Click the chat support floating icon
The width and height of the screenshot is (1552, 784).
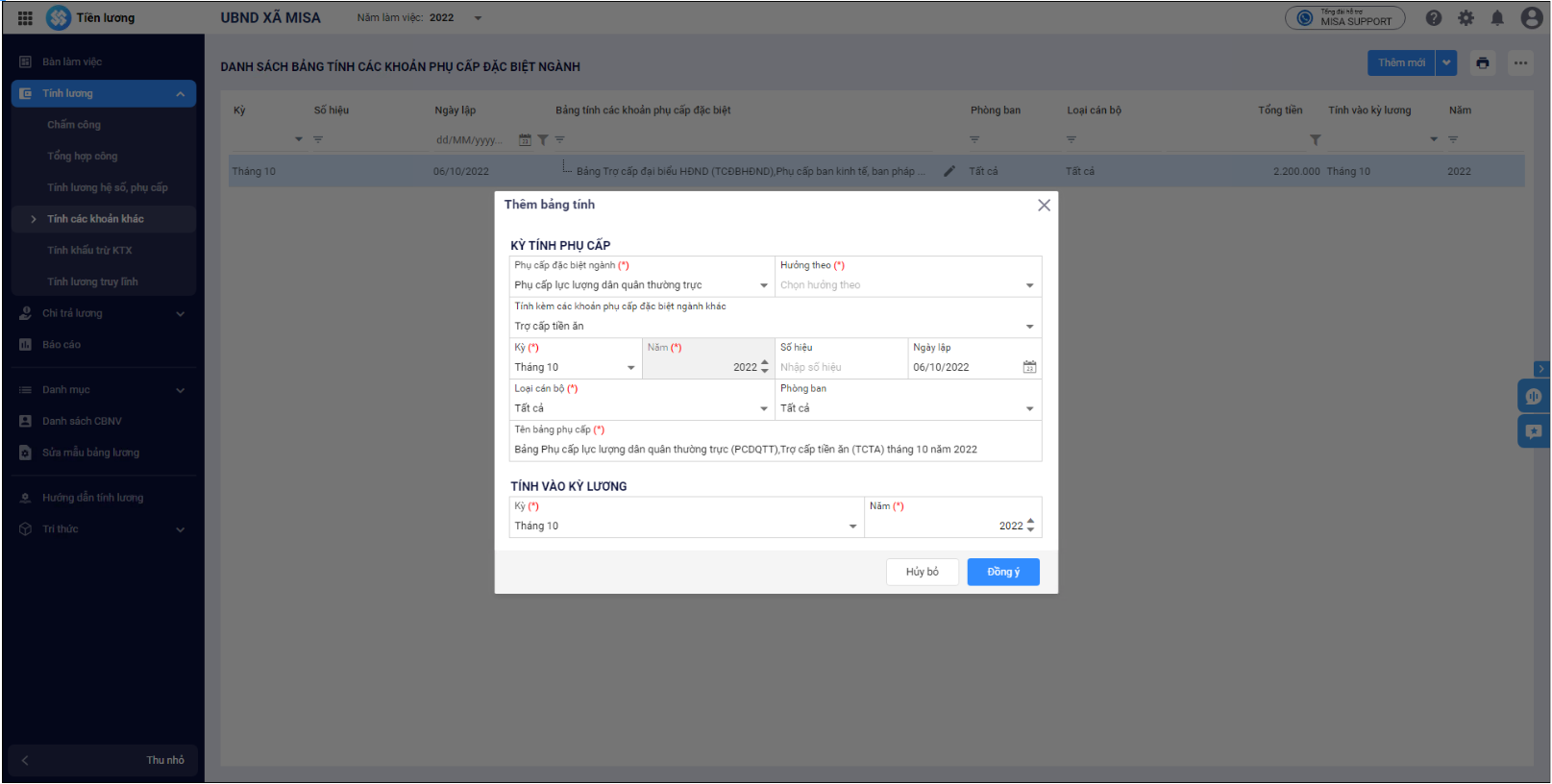click(x=1534, y=397)
